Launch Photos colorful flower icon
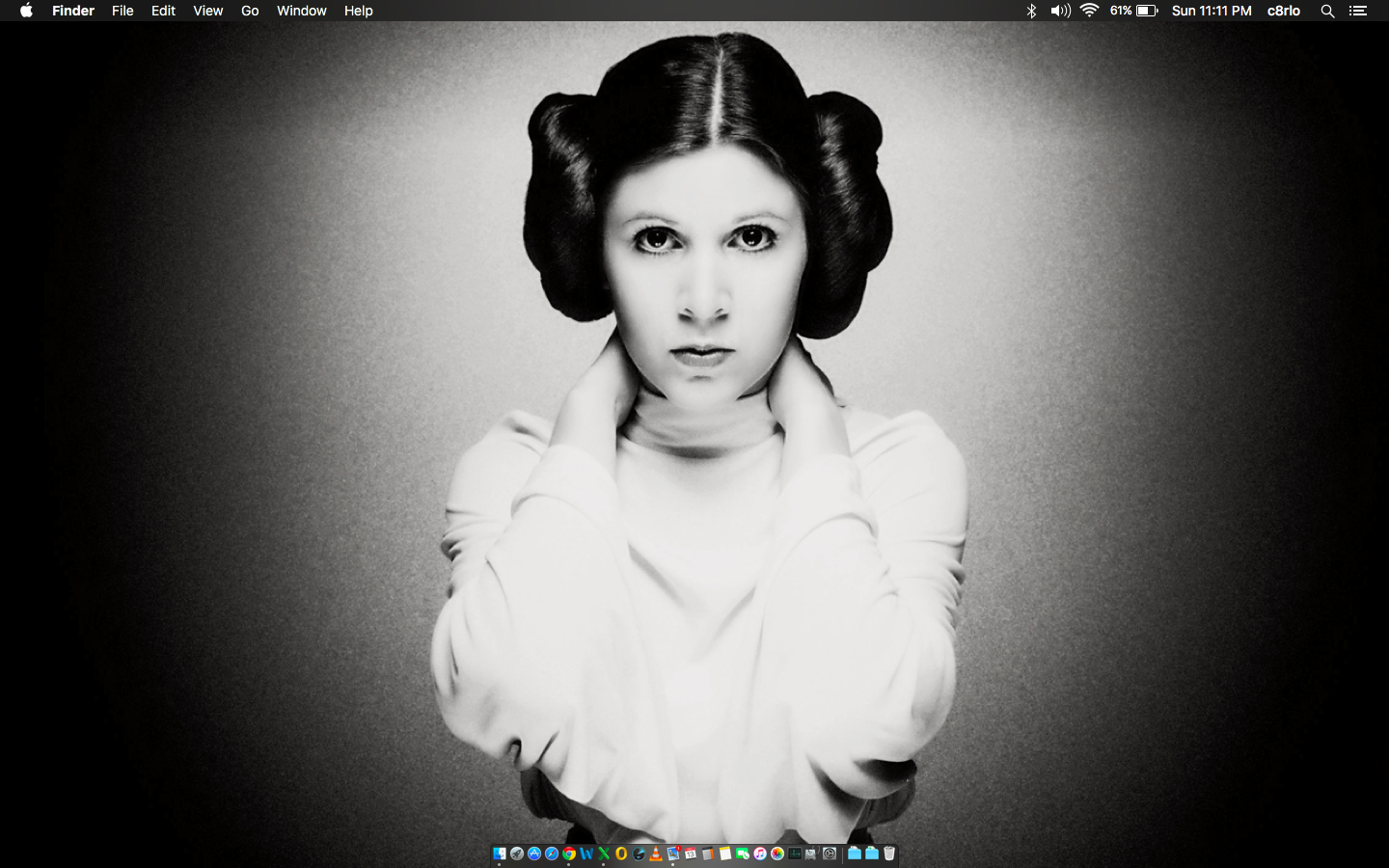Image resolution: width=1389 pixels, height=868 pixels. (x=777, y=854)
